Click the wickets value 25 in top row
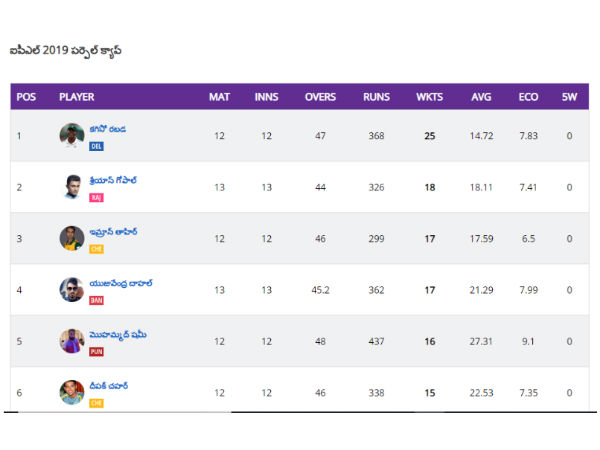The width and height of the screenshot is (600, 450). [x=429, y=136]
